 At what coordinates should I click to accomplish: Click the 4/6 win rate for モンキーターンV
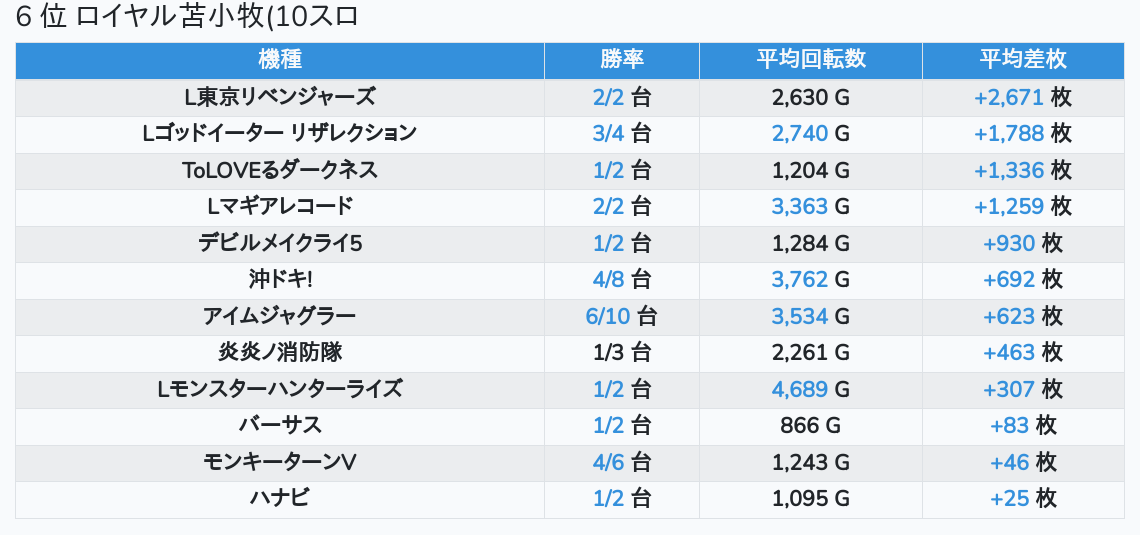coord(608,462)
